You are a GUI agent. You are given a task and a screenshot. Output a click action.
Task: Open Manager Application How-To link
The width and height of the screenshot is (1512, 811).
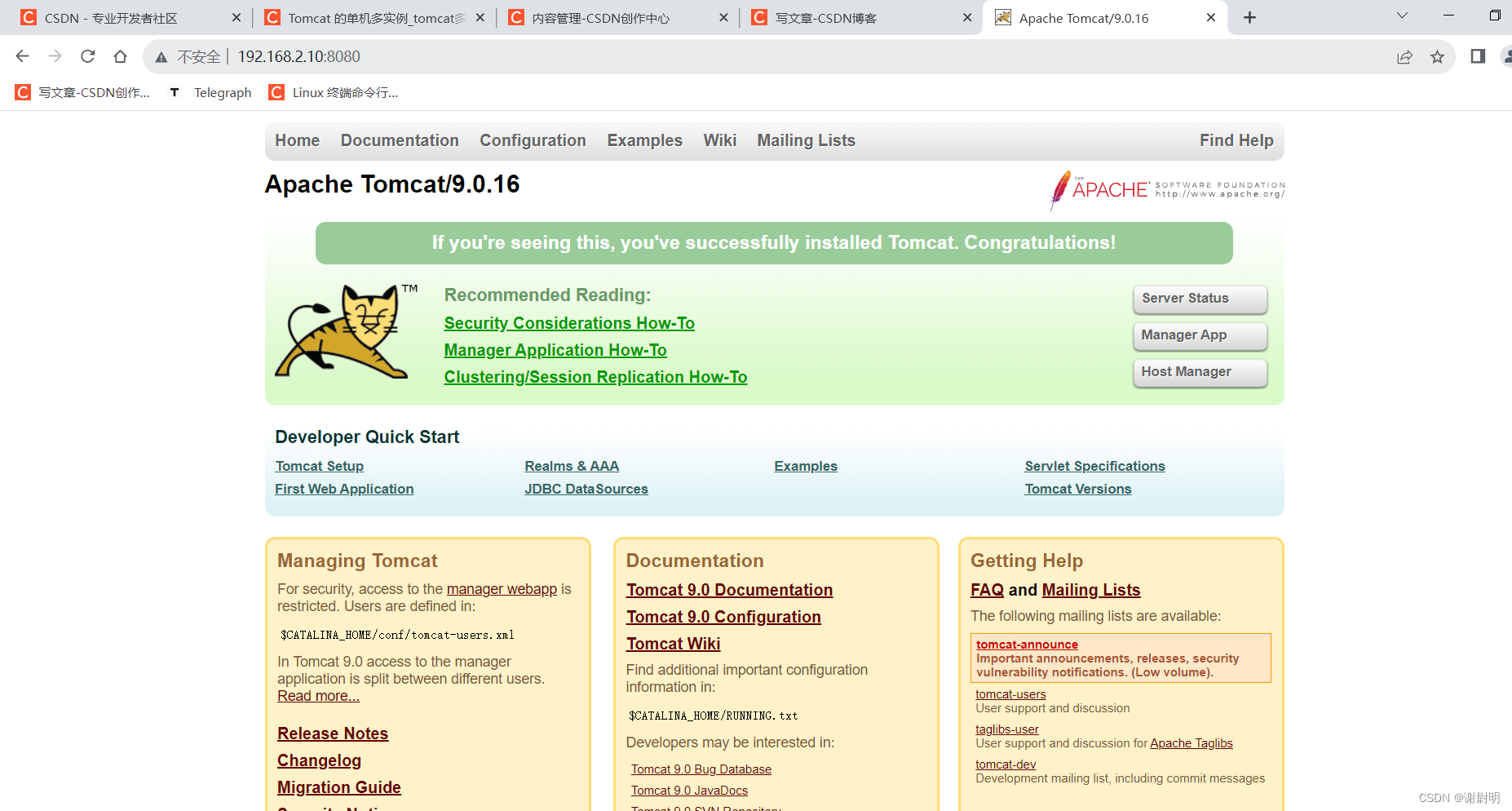pyautogui.click(x=555, y=350)
